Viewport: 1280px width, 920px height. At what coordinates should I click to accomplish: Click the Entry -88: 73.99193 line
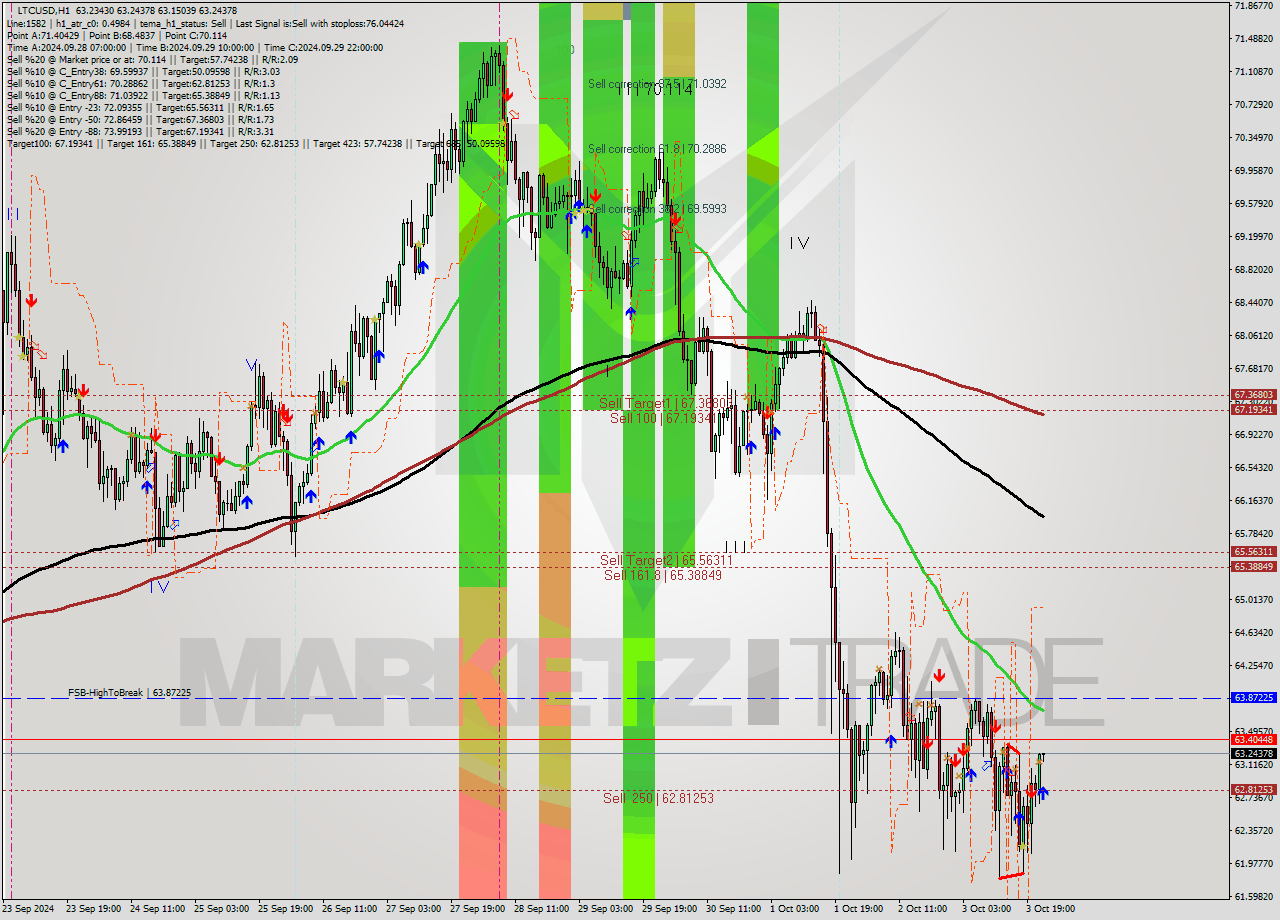tap(140, 131)
